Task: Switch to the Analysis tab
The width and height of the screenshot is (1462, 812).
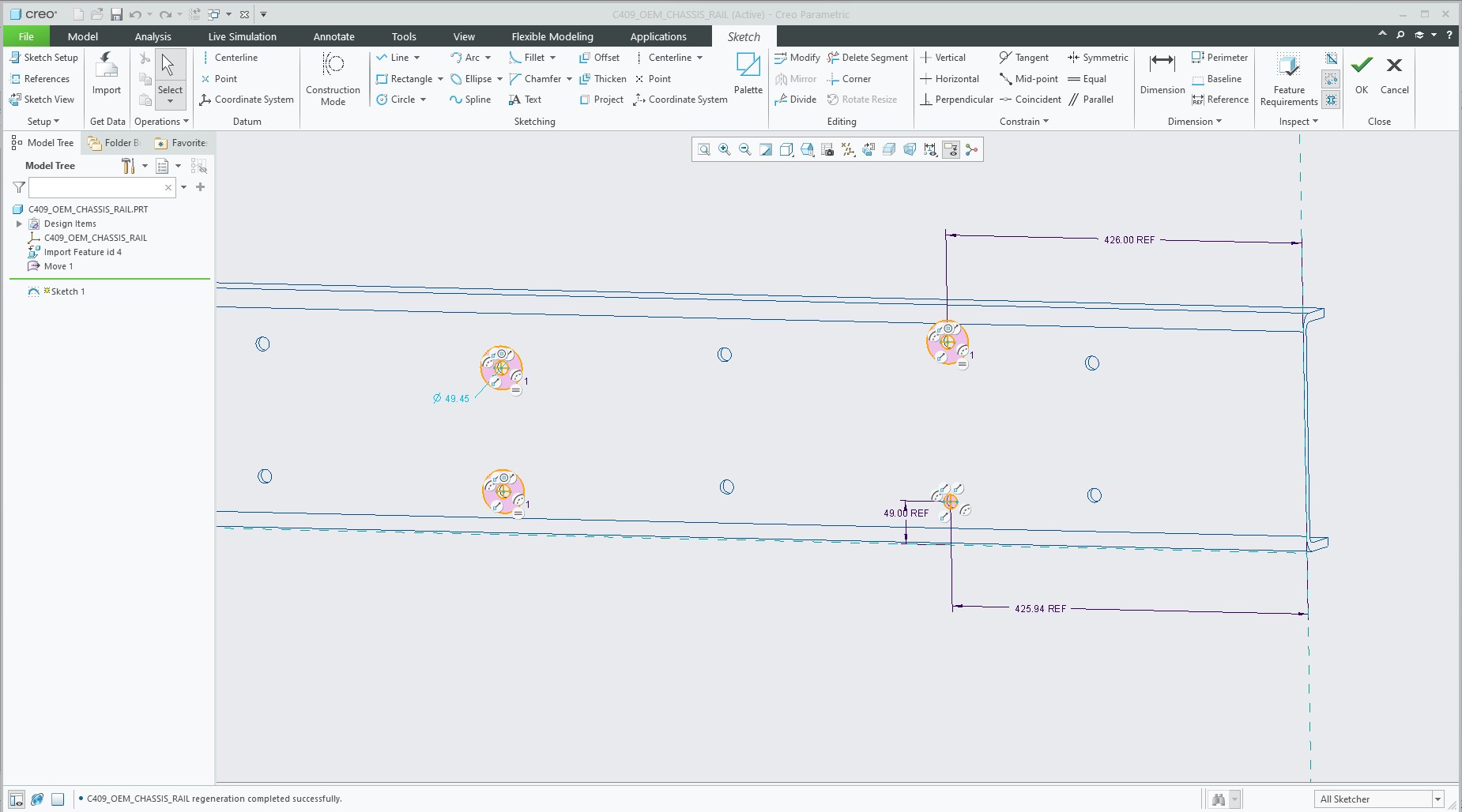Action: 153,36
